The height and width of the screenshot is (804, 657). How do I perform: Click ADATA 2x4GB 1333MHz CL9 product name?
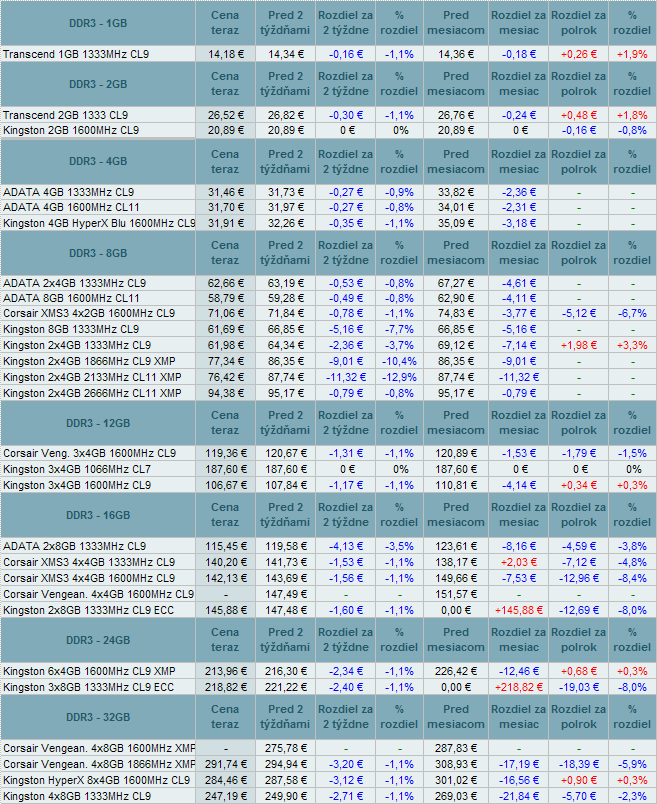[x=74, y=283]
